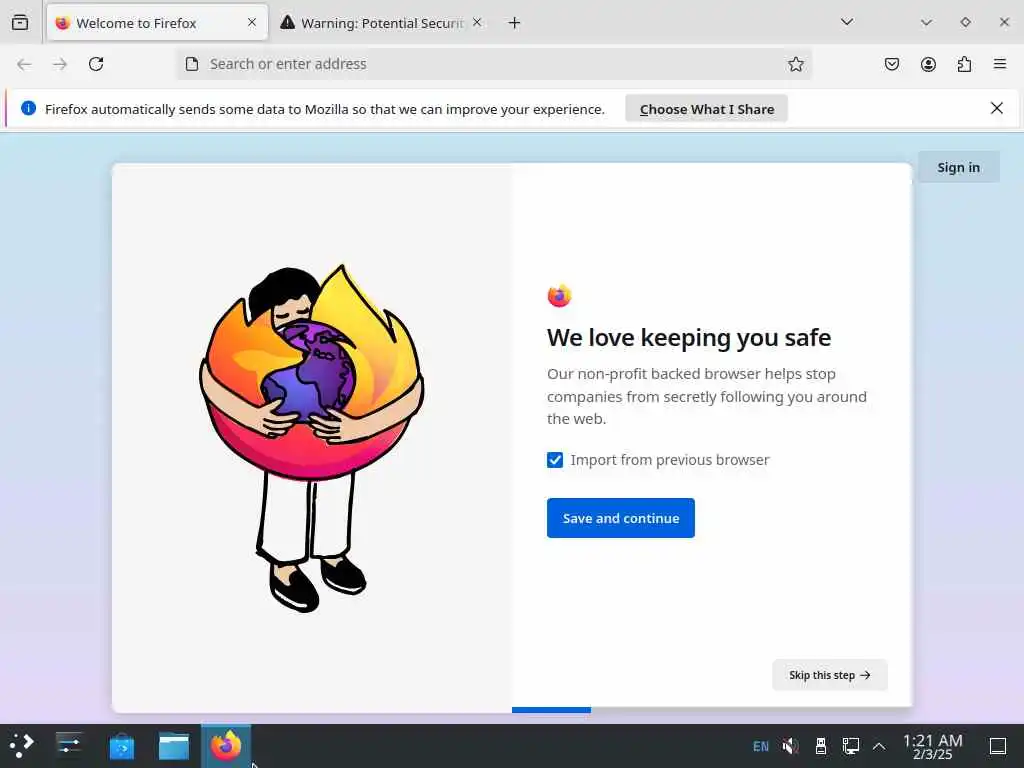Click the Choose What I Share button

707,109
